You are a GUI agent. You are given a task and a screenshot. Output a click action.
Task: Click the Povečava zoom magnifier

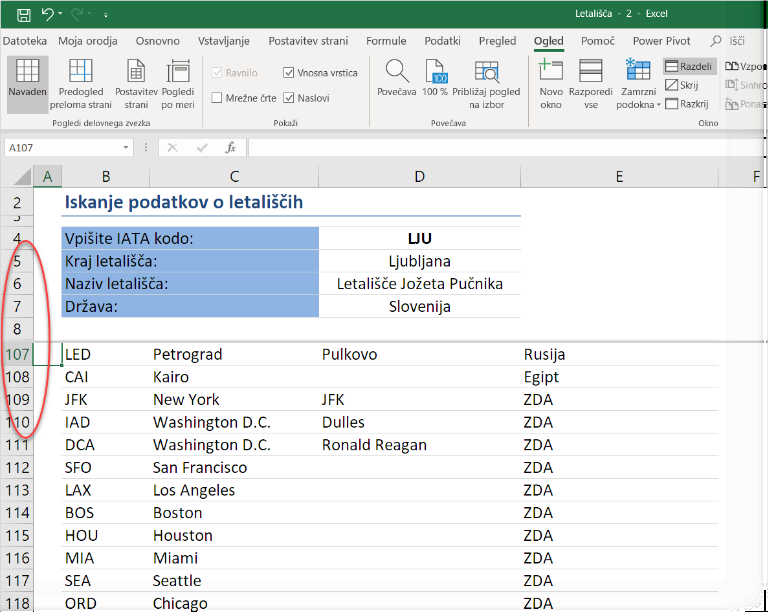[x=397, y=78]
